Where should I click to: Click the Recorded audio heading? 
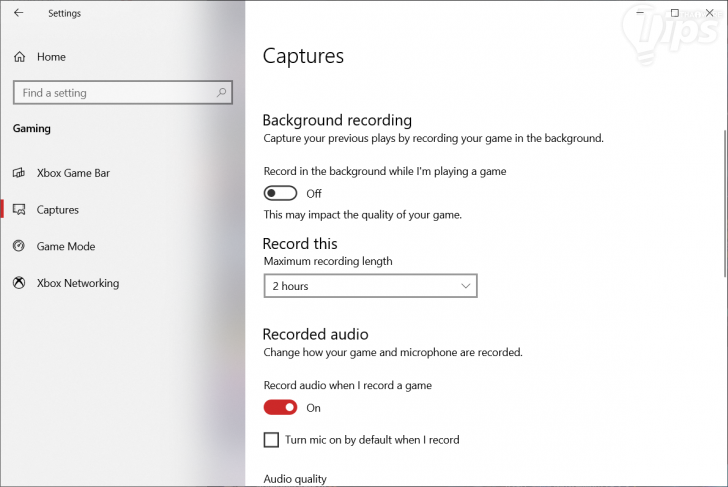point(316,334)
